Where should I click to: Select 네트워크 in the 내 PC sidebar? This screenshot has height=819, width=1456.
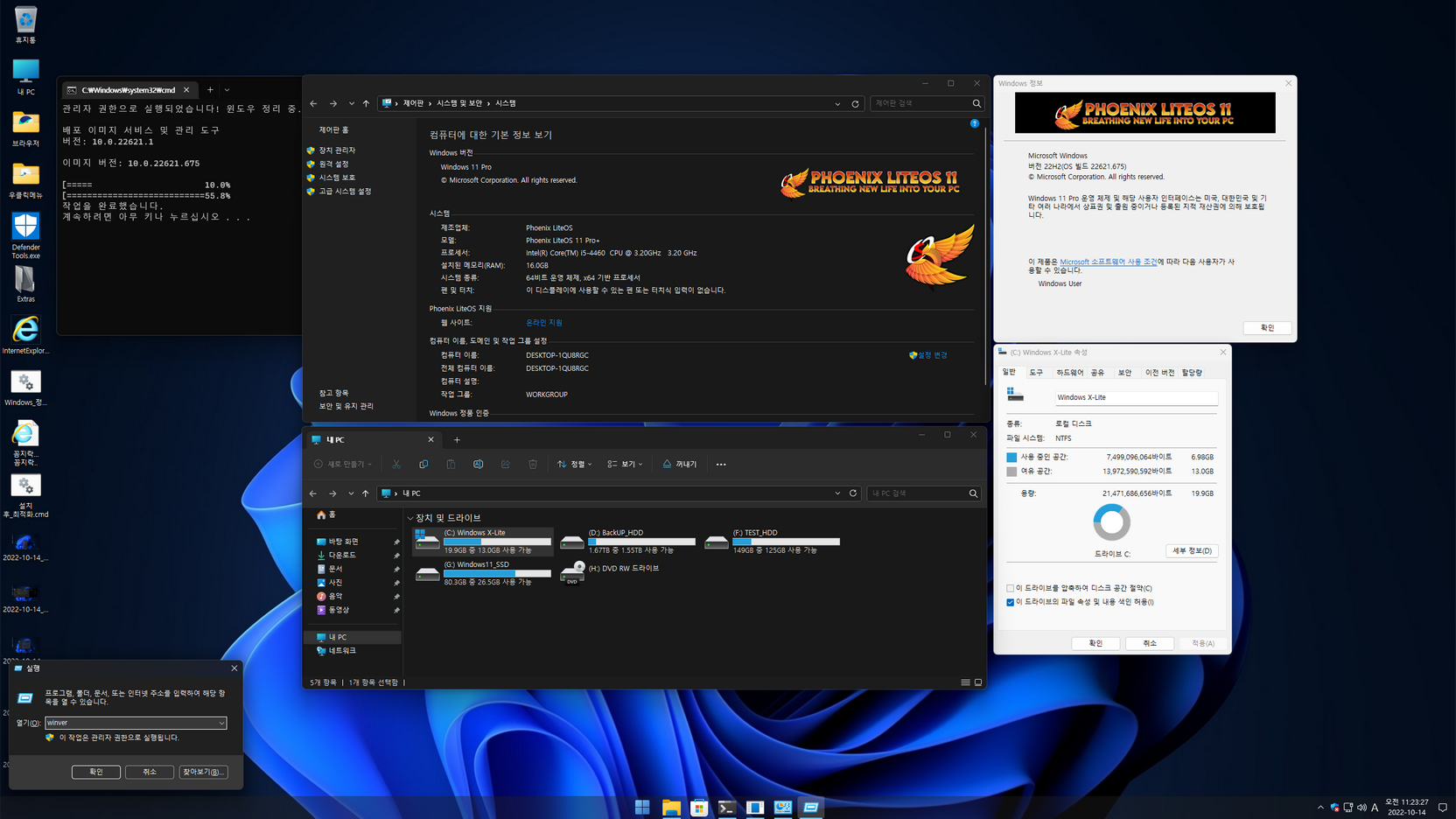click(342, 651)
